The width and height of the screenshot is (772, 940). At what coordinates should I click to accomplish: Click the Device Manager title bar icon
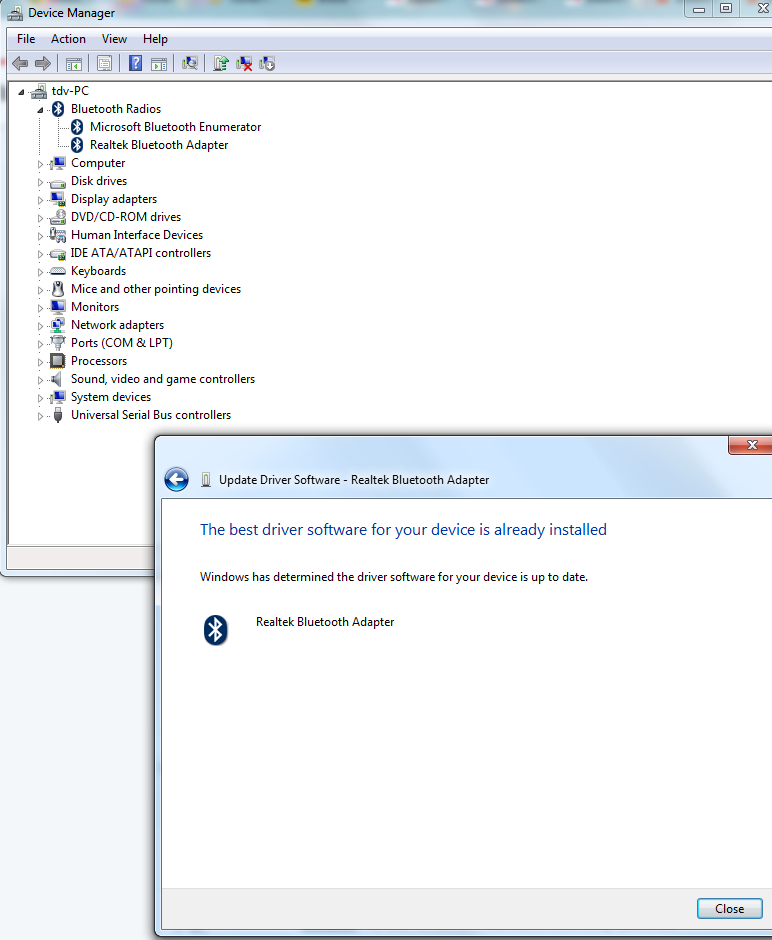tap(15, 13)
